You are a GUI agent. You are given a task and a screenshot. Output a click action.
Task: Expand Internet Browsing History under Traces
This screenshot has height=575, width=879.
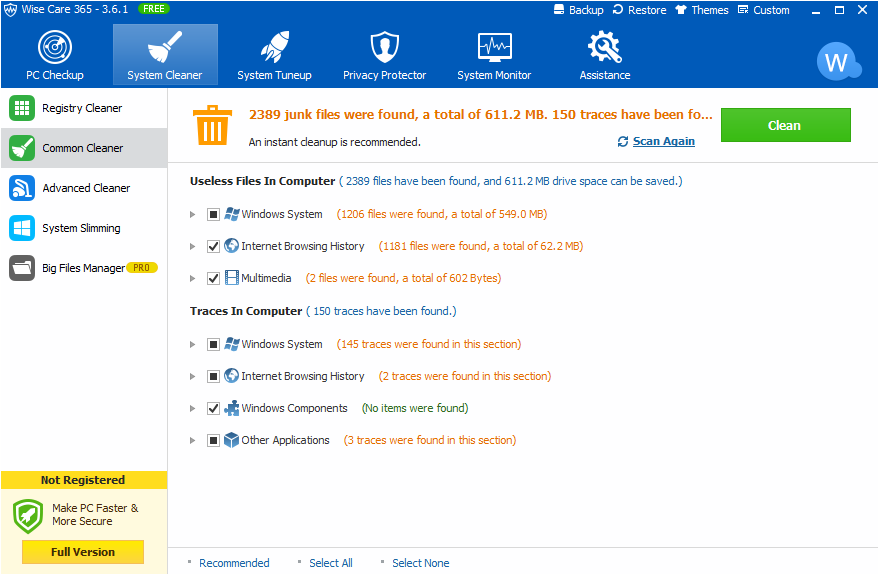[192, 376]
